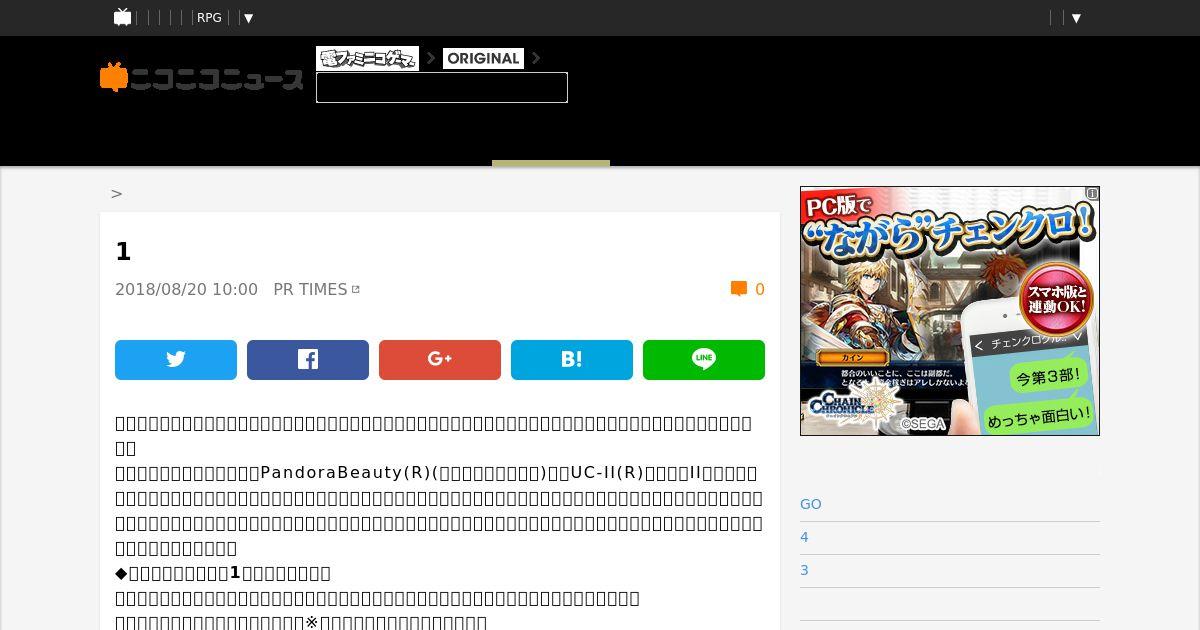1200x630 pixels.
Task: Click the comment count '0'
Action: 760,289
